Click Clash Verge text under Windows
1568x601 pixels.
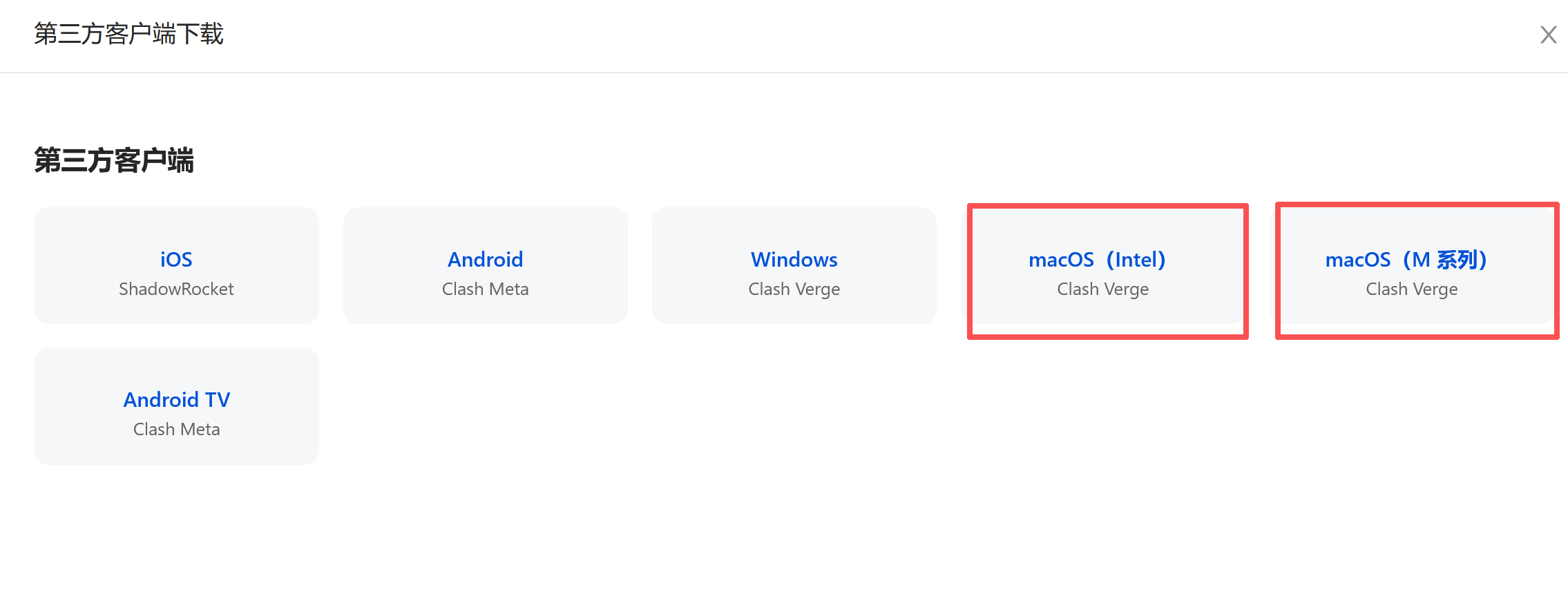pyautogui.click(x=794, y=289)
